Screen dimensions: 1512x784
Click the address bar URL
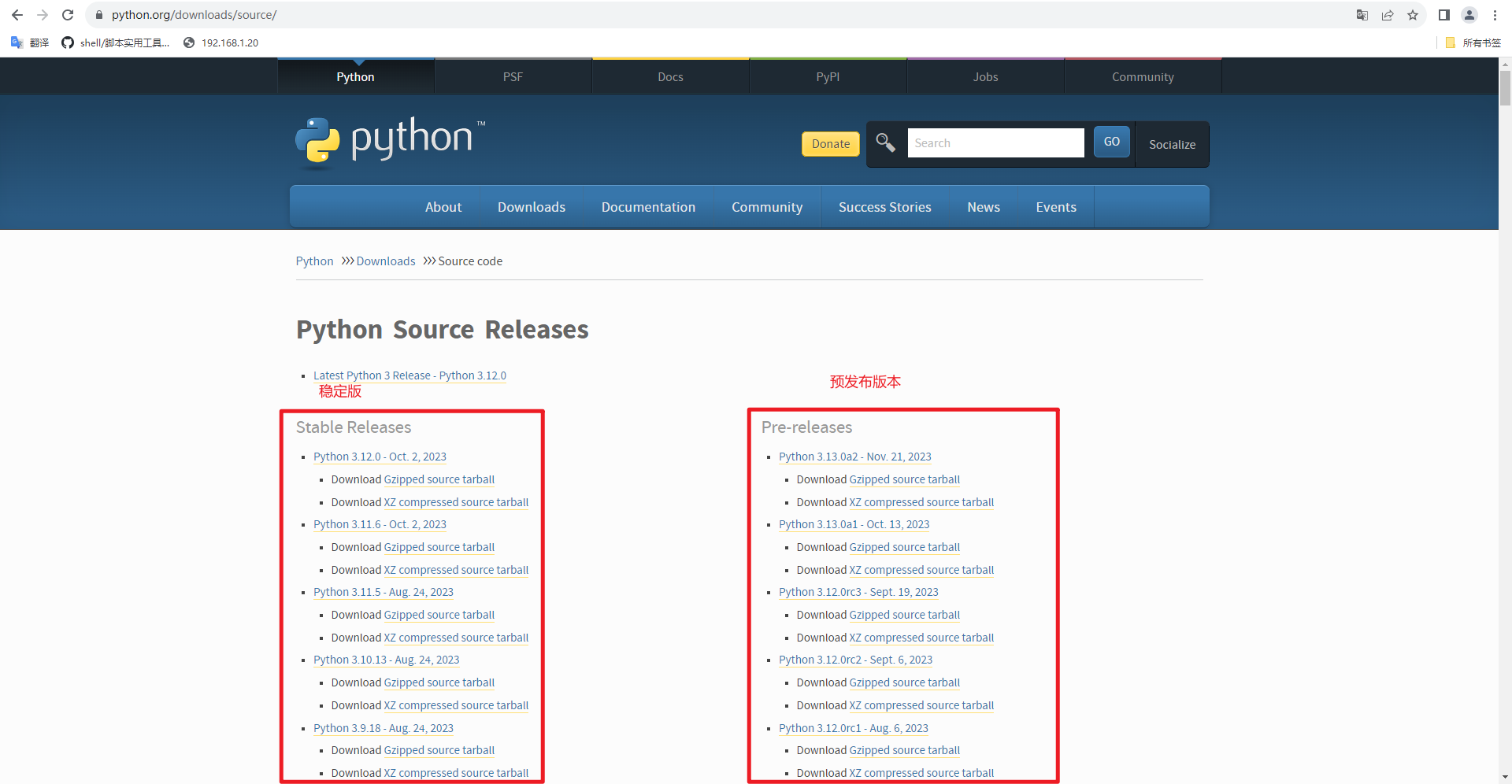194,15
